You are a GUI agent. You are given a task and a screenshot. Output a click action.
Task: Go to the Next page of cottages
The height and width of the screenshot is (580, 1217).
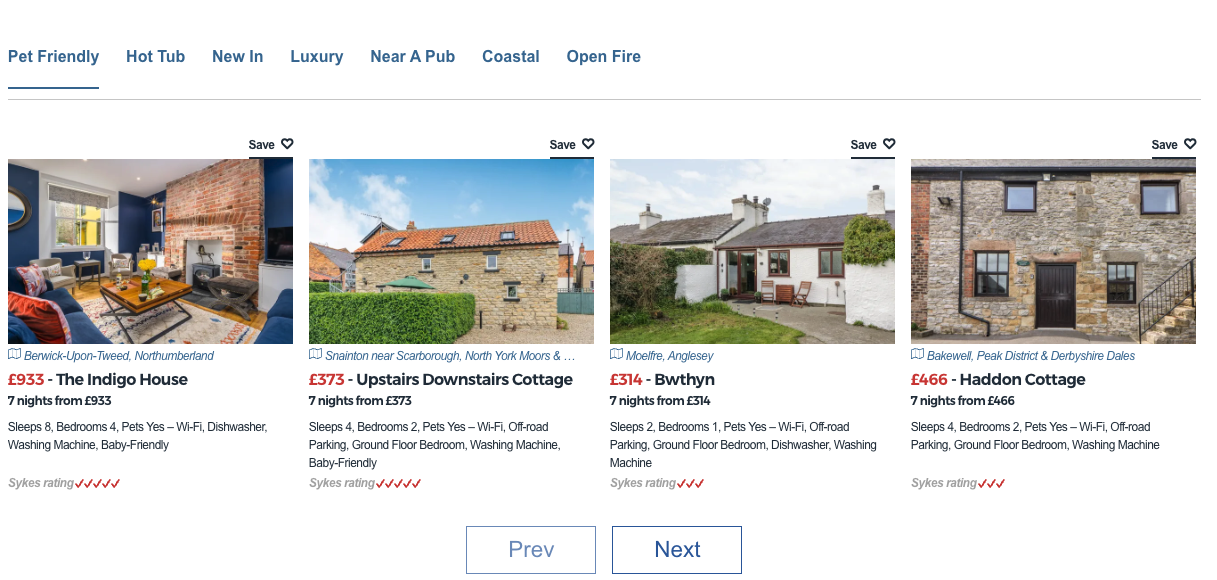[677, 550]
